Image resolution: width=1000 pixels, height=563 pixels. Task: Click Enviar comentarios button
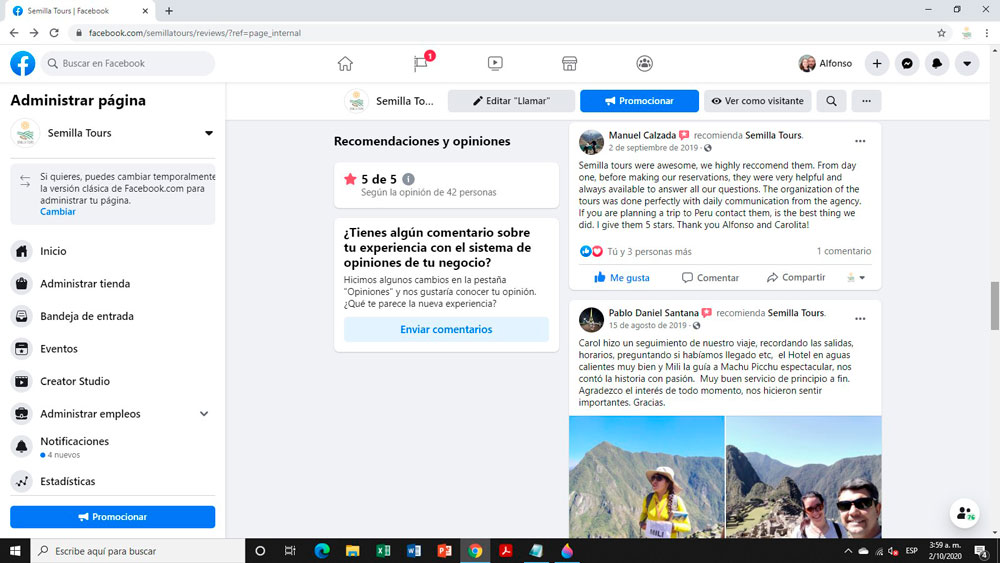pos(446,330)
